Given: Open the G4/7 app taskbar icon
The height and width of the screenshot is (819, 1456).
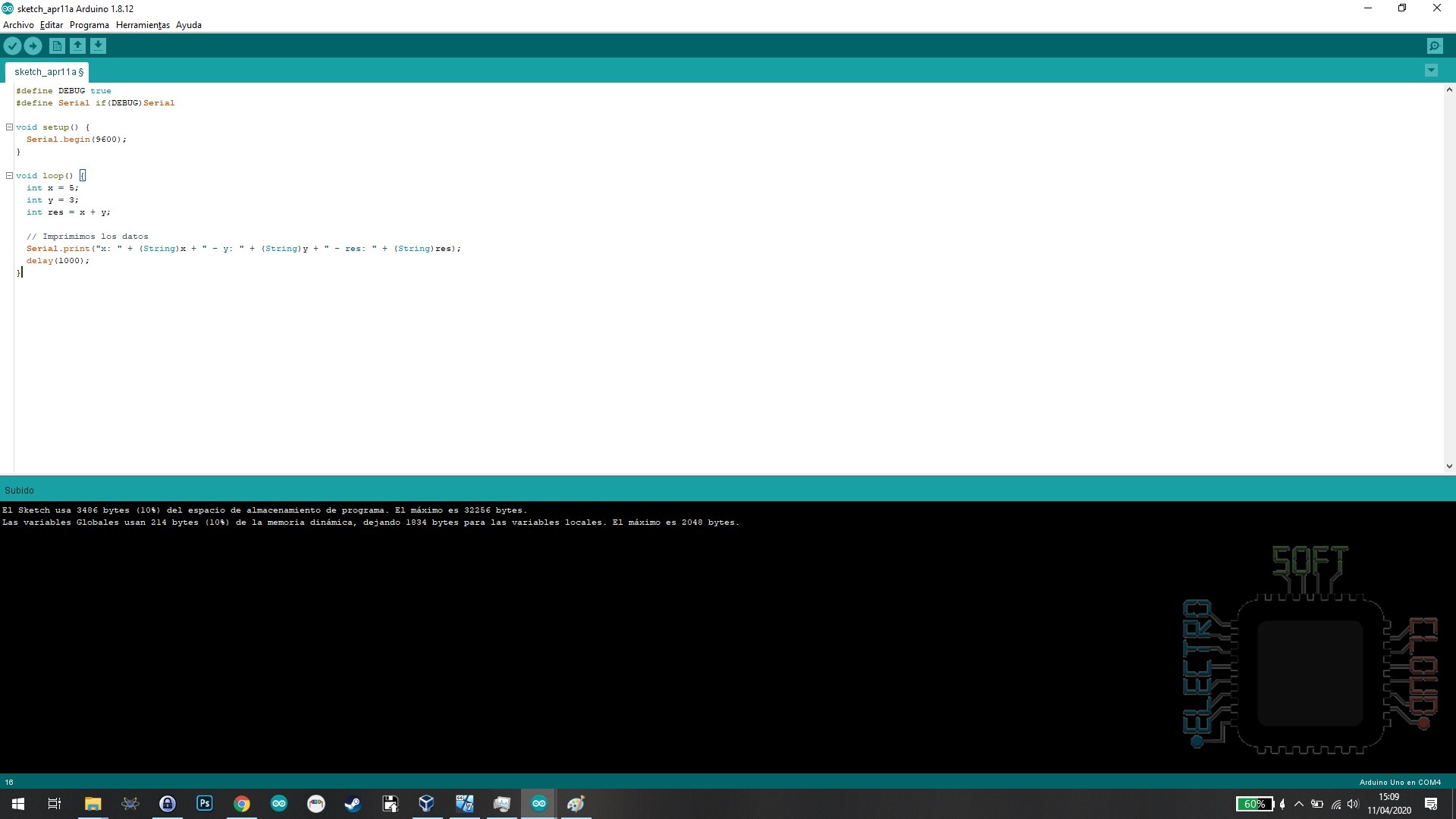Looking at the screenshot, I should coord(464,804).
